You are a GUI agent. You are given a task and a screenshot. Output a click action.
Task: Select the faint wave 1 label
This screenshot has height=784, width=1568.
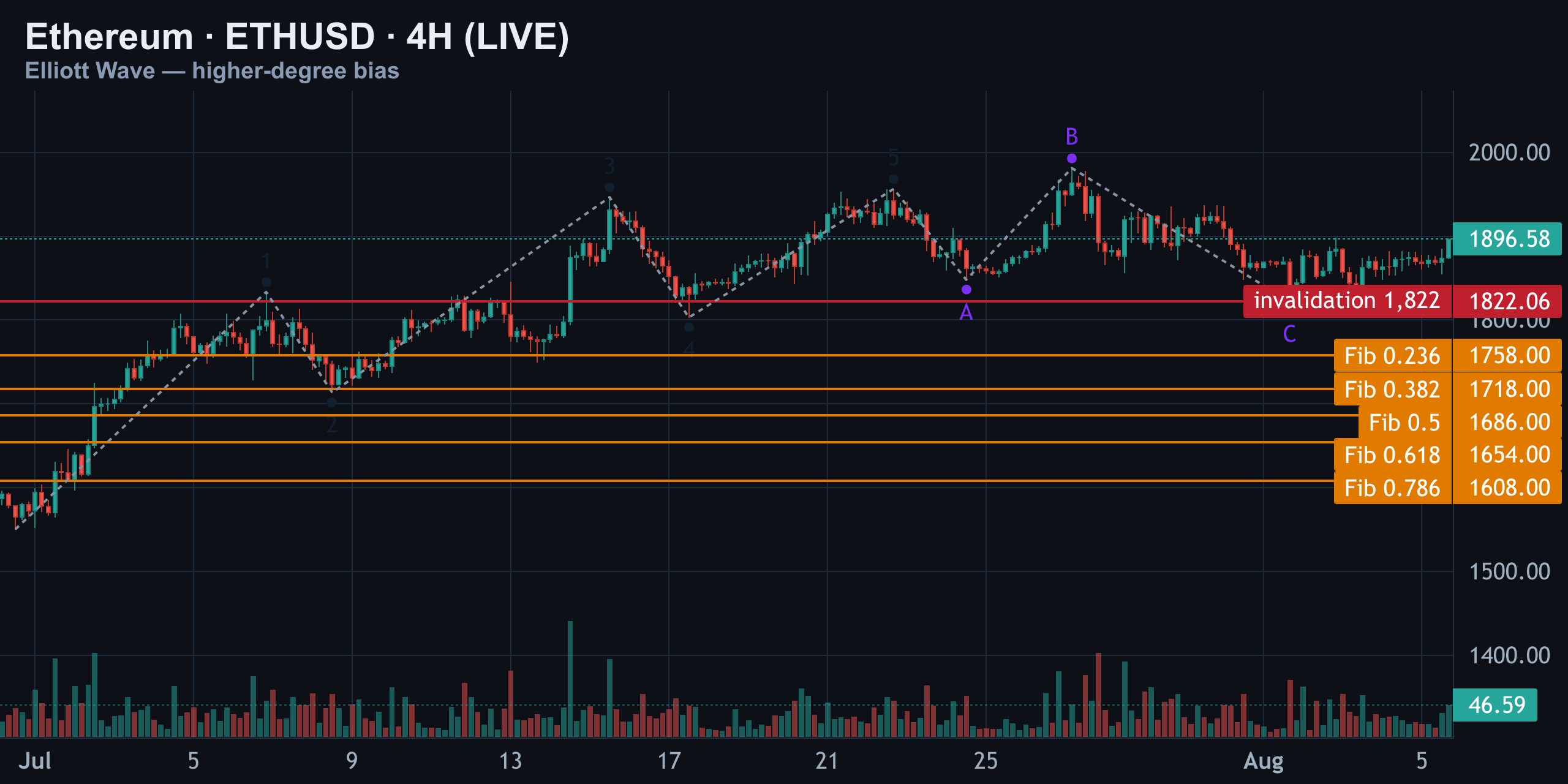click(266, 261)
